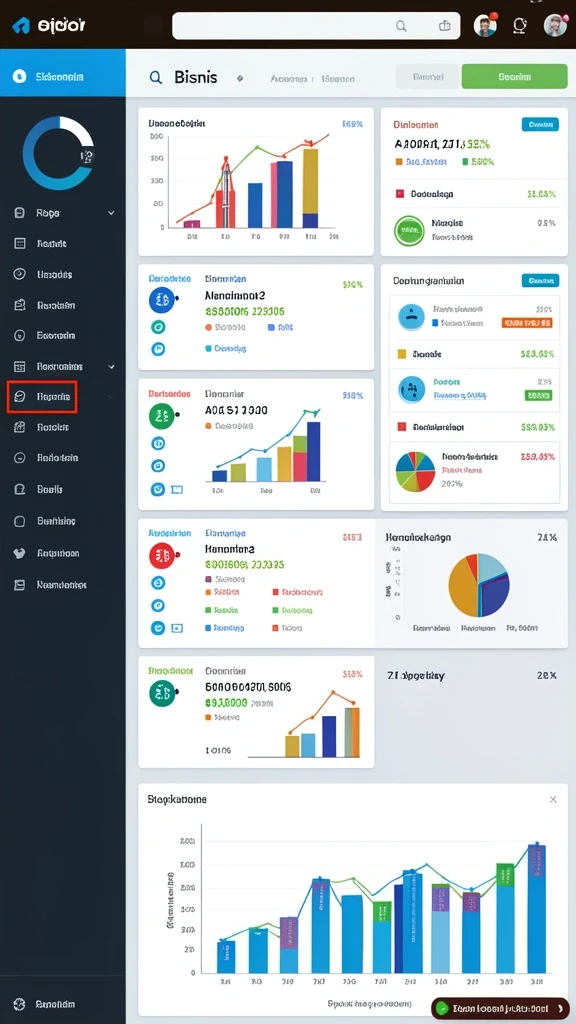Click the magnifier icon beside the Bisnis title
The width and height of the screenshot is (576, 1024).
tap(155, 77)
